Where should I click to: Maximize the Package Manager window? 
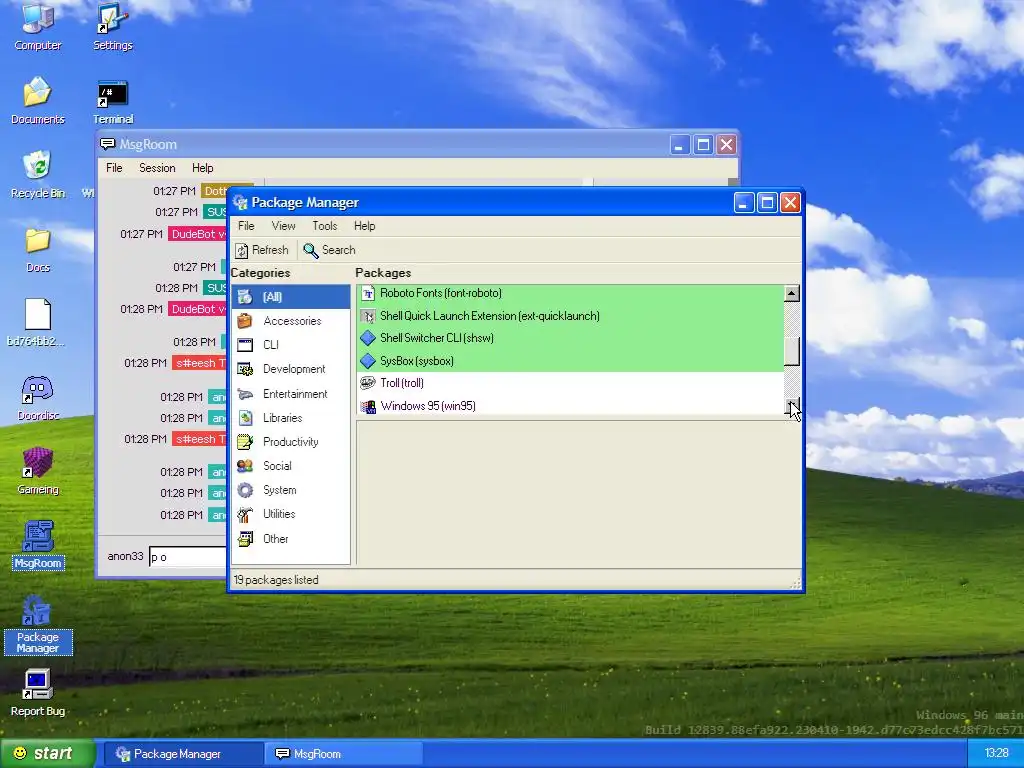click(x=767, y=203)
